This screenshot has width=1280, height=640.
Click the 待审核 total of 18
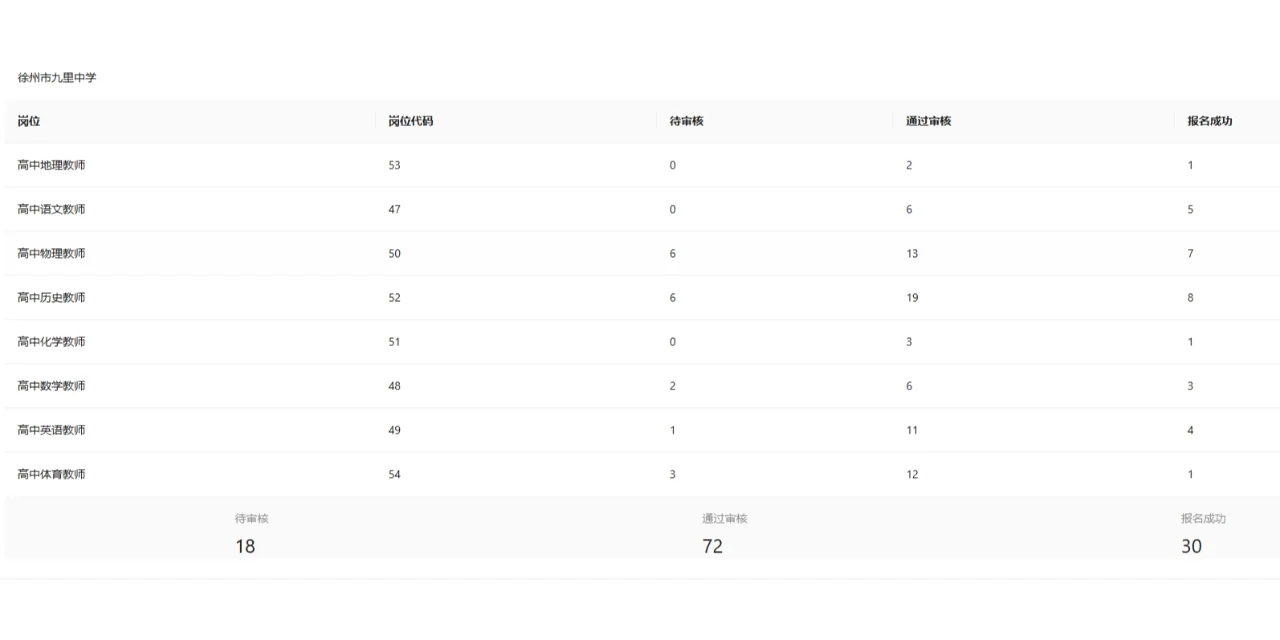coord(245,546)
